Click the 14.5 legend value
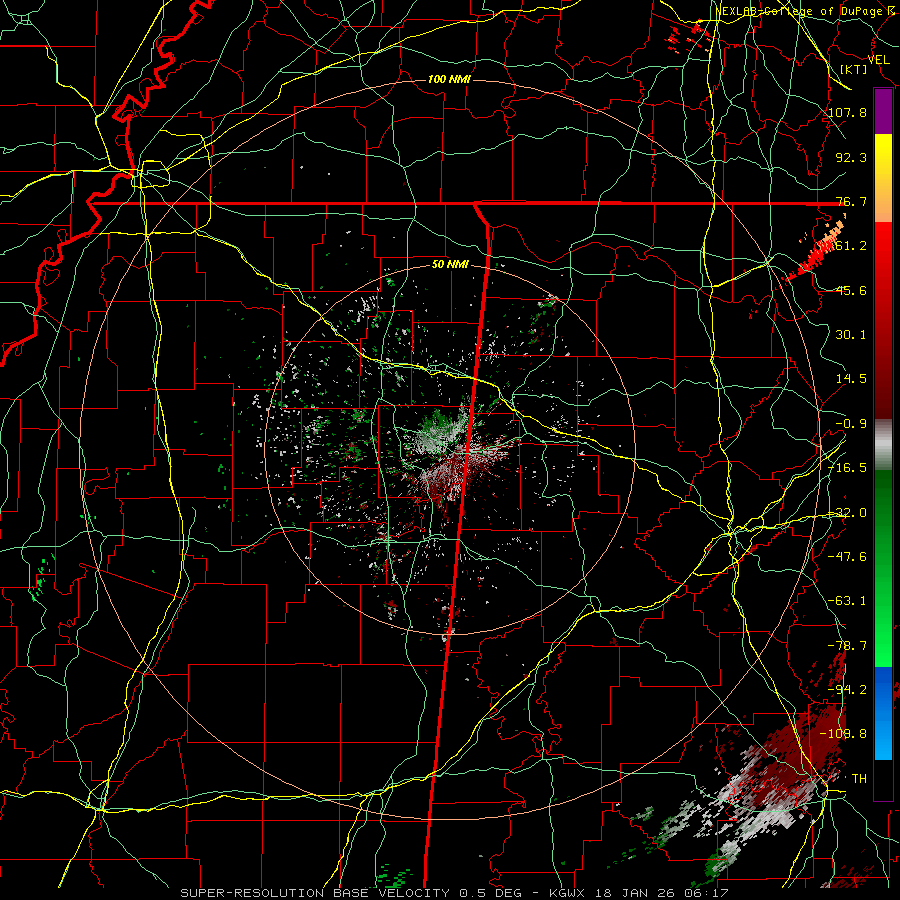 (851, 379)
